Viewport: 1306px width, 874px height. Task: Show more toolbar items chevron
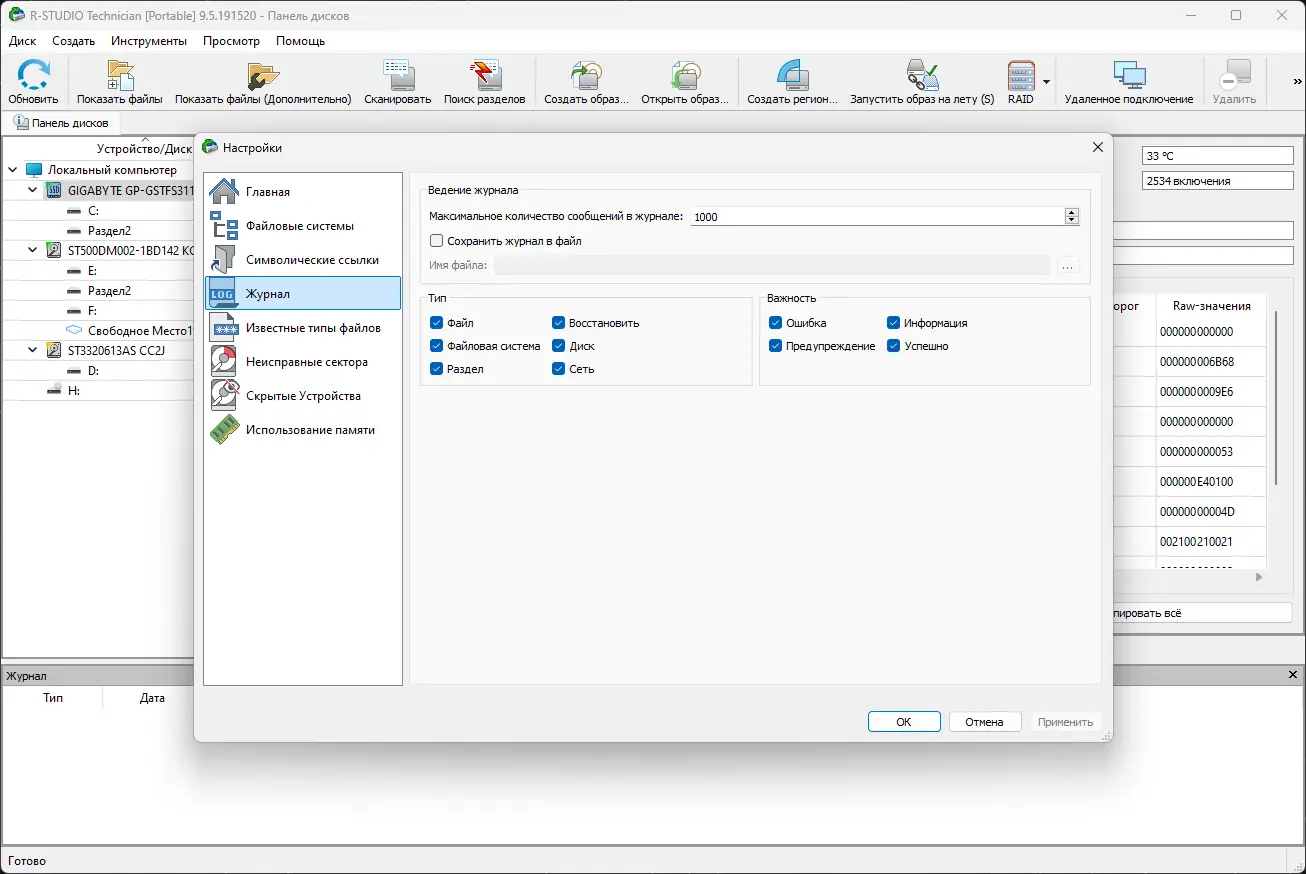(x=1297, y=82)
